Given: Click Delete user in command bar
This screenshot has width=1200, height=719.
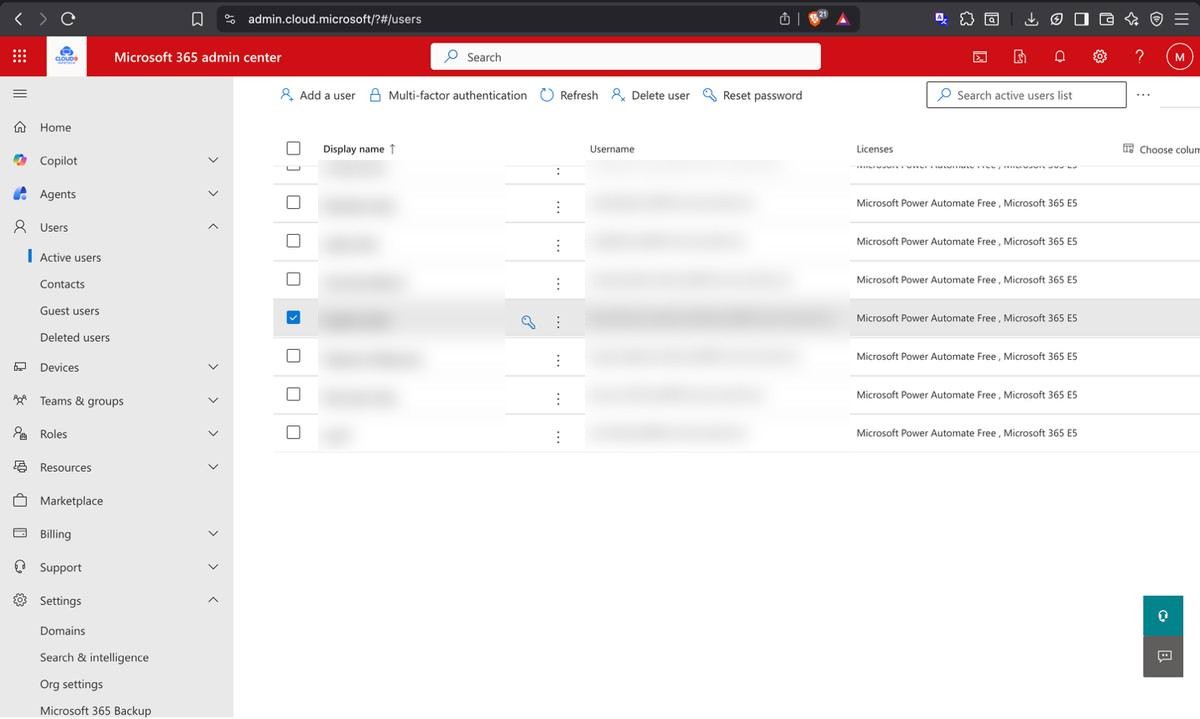Looking at the screenshot, I should click(650, 95).
